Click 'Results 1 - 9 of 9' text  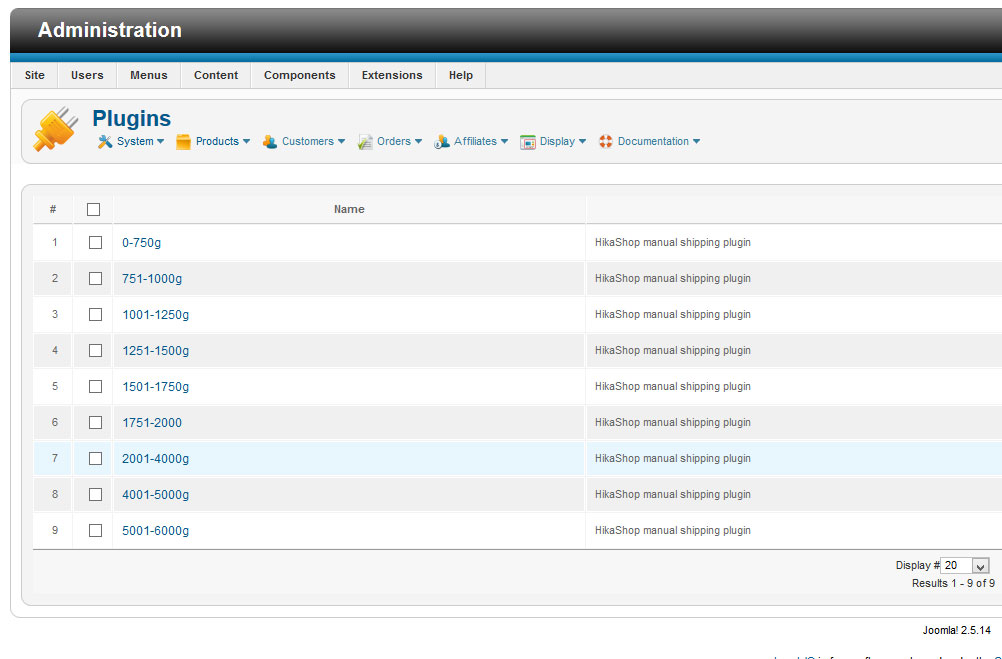(x=953, y=583)
